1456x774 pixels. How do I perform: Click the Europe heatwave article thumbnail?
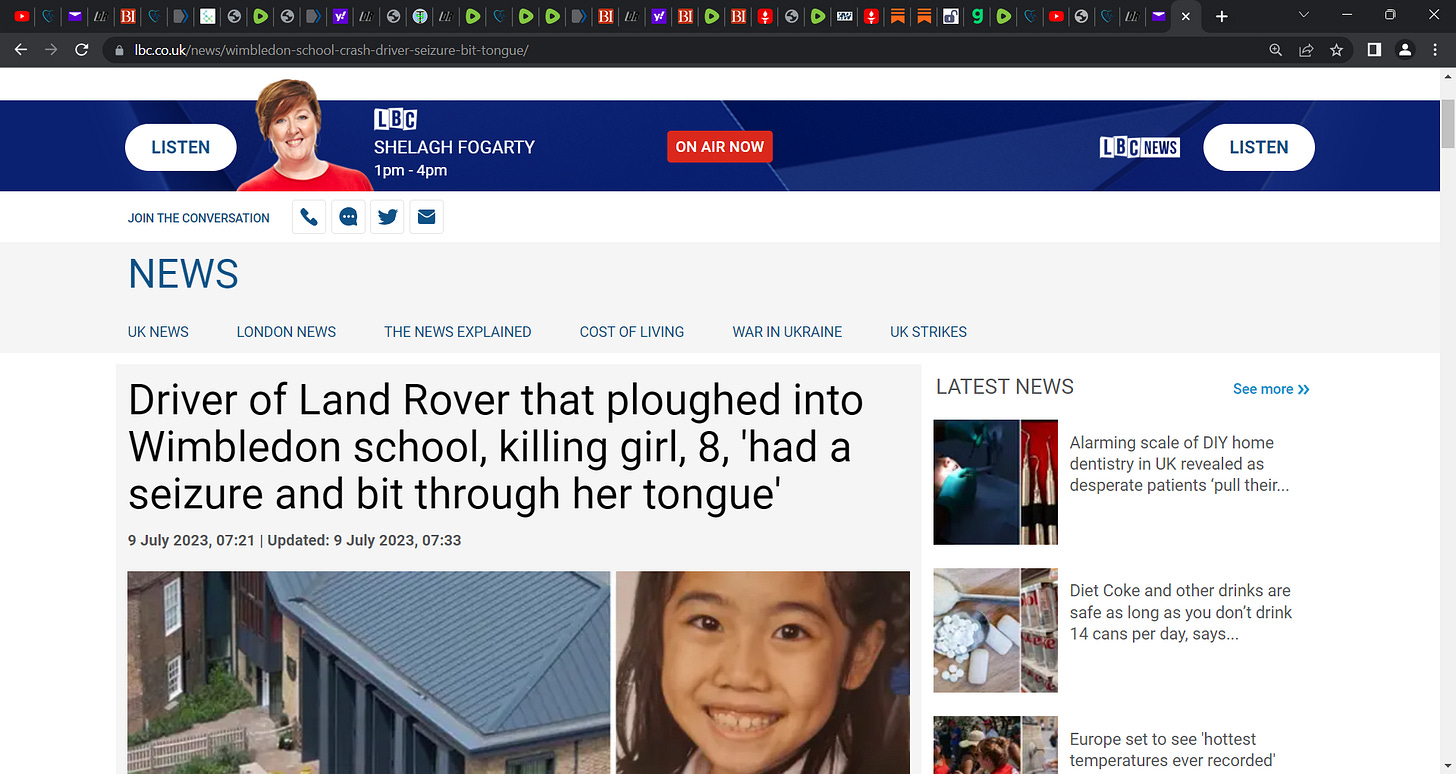(995, 745)
